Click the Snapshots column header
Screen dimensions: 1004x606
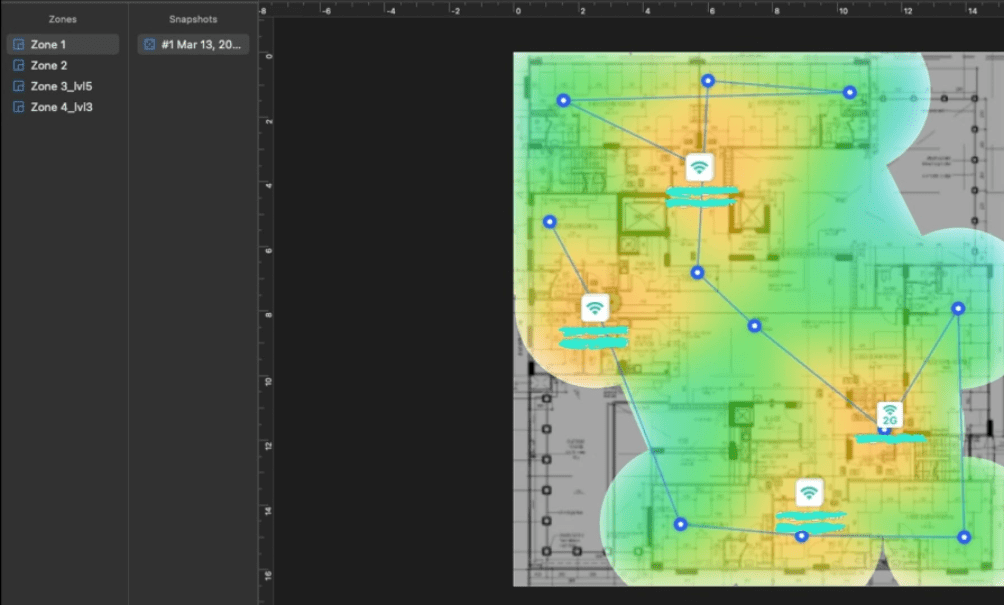(193, 19)
